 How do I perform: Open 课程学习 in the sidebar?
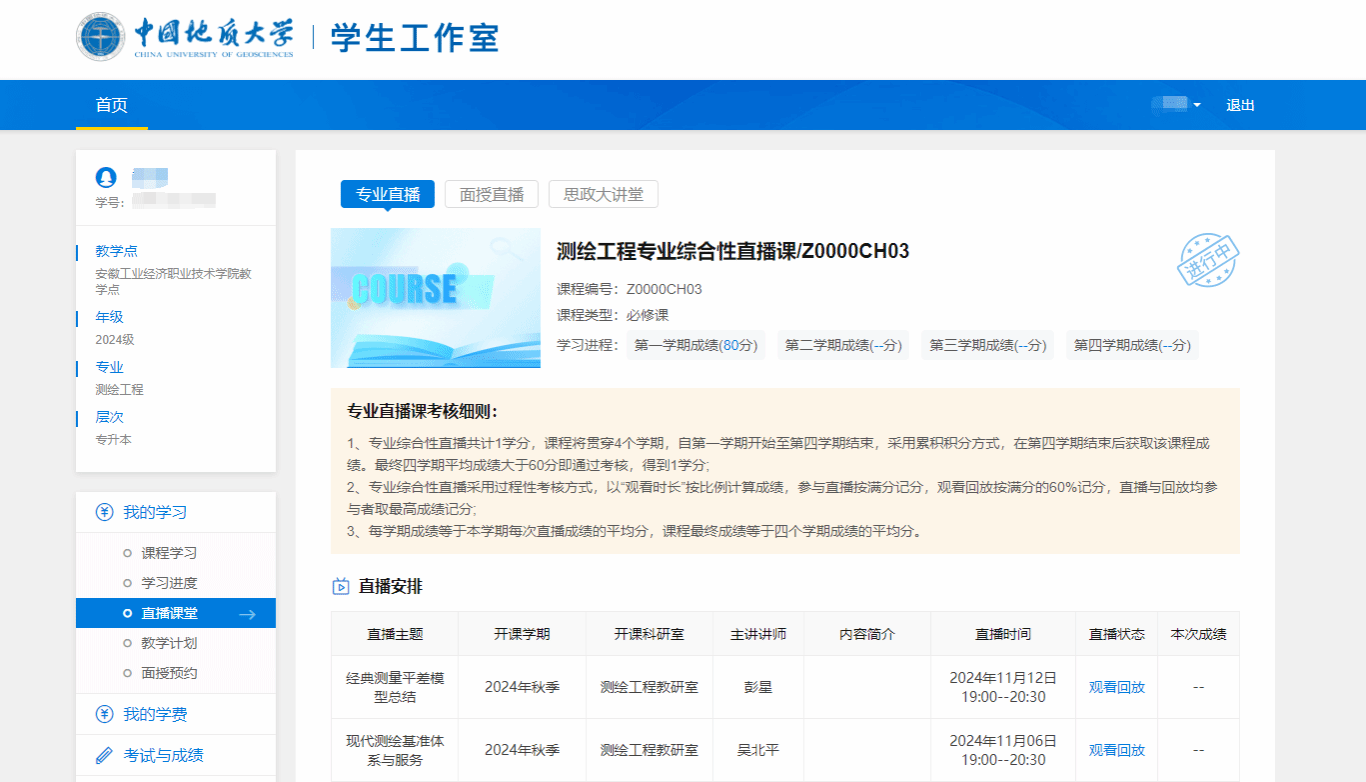tap(169, 553)
